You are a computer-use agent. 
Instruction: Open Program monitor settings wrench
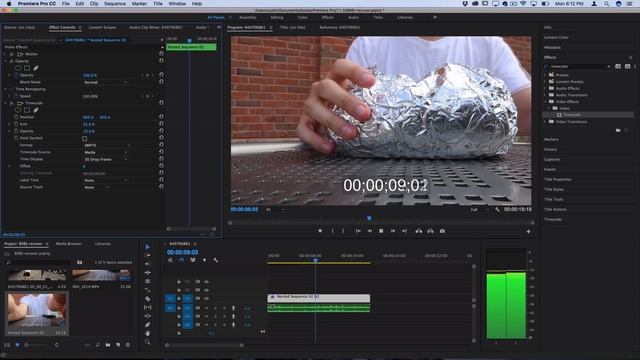(x=497, y=209)
